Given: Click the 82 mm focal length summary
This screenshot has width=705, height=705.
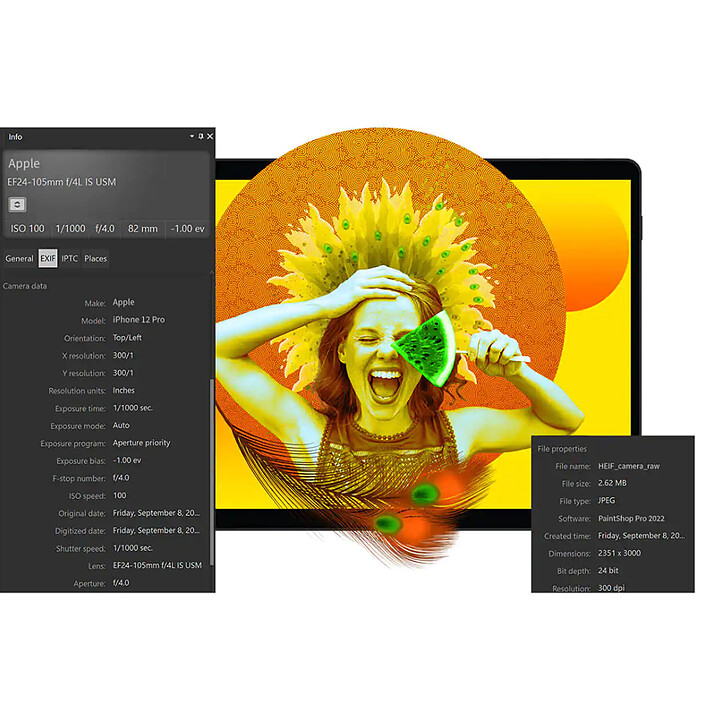Looking at the screenshot, I should tap(143, 229).
